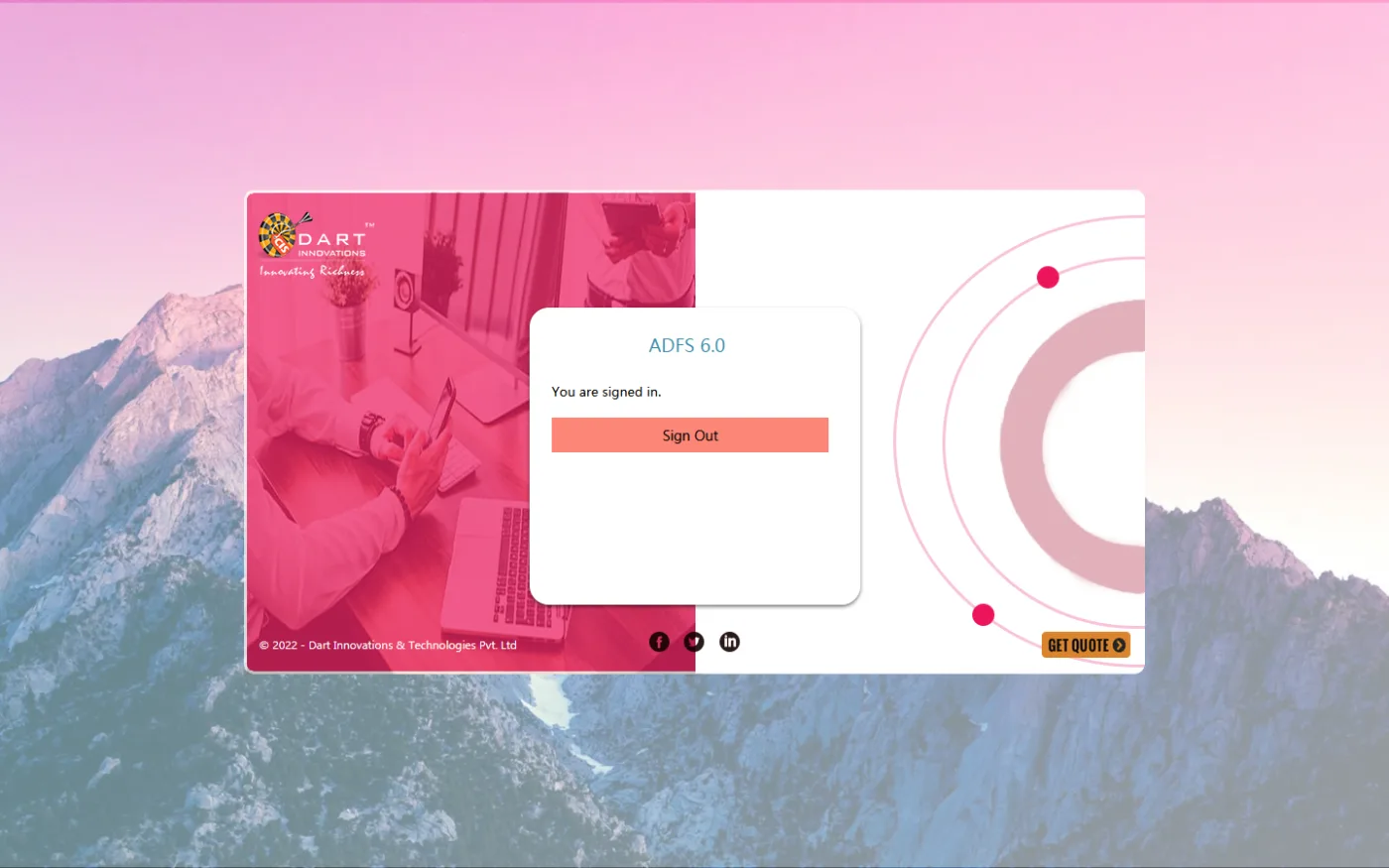Viewport: 1389px width, 868px height.
Task: Click the ADFS 6.0 heading
Action: coord(687,345)
